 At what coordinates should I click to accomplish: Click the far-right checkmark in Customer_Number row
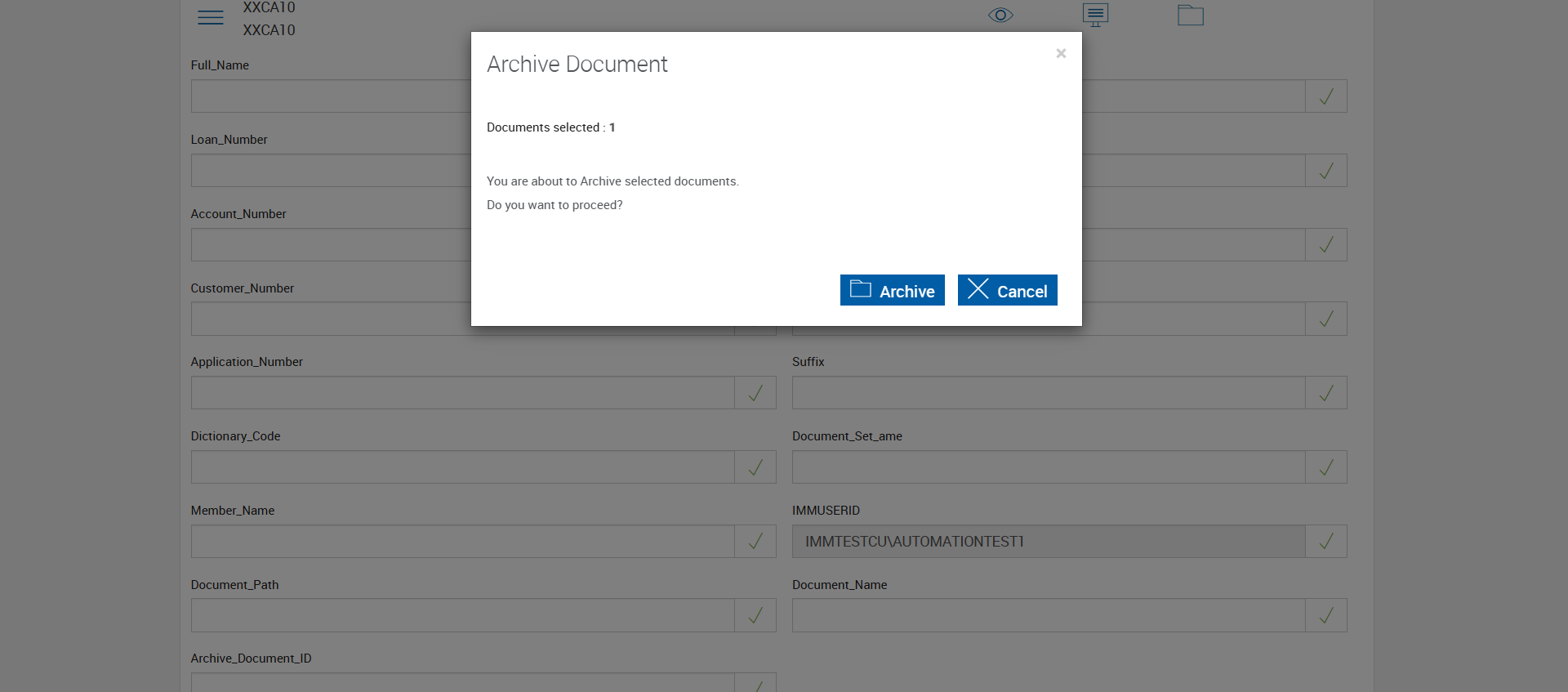[x=1326, y=319]
